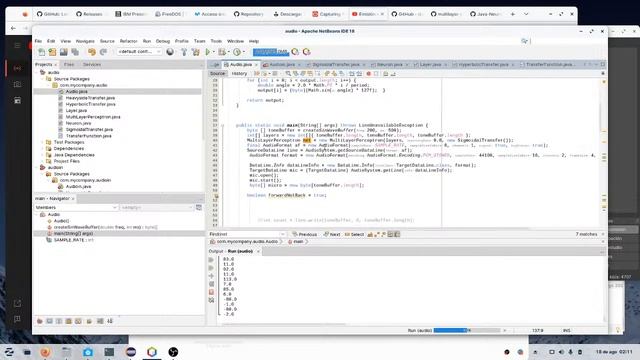The image size is (640, 360).
Task: Open the Profile Project dropdown arrow
Action: 244,52
